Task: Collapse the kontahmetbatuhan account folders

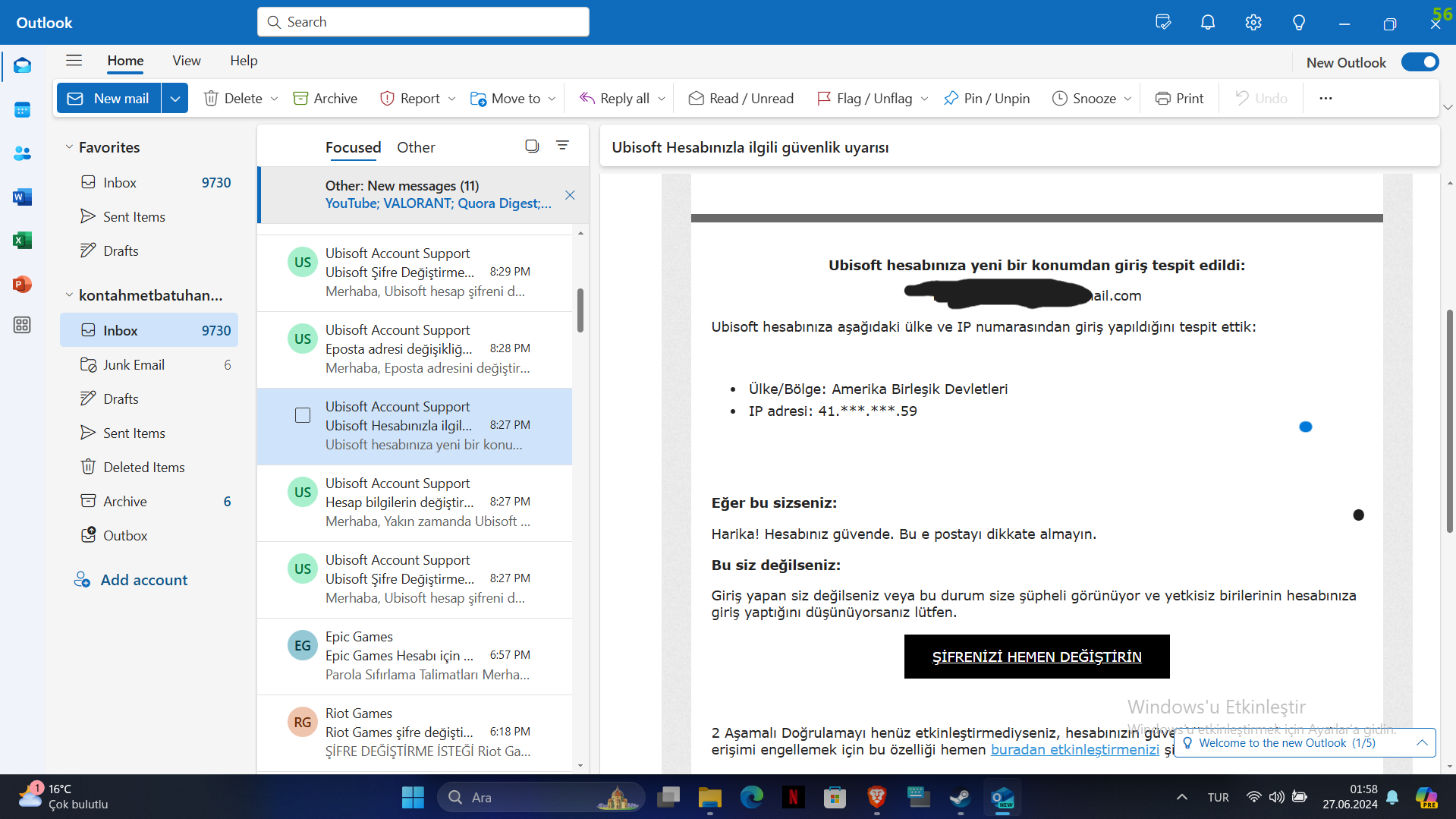Action: click(69, 295)
